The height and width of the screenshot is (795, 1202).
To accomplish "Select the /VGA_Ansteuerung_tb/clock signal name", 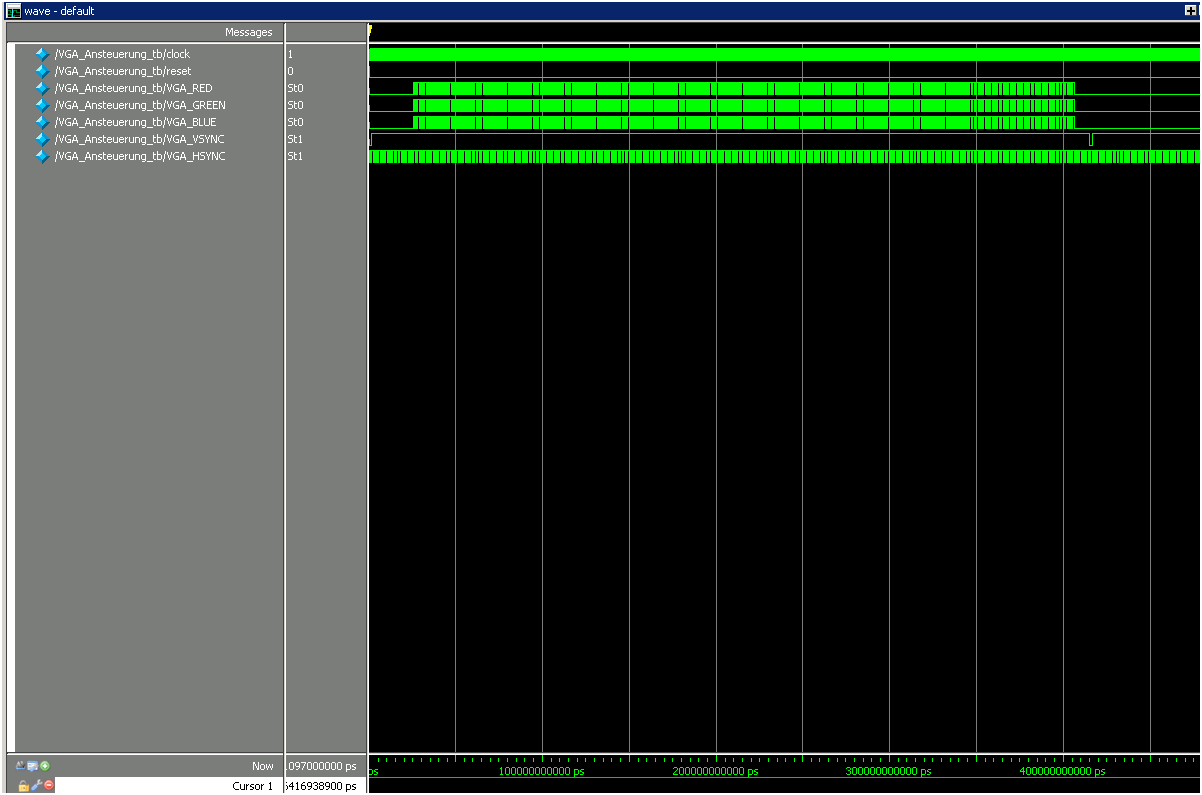I will coord(122,54).
